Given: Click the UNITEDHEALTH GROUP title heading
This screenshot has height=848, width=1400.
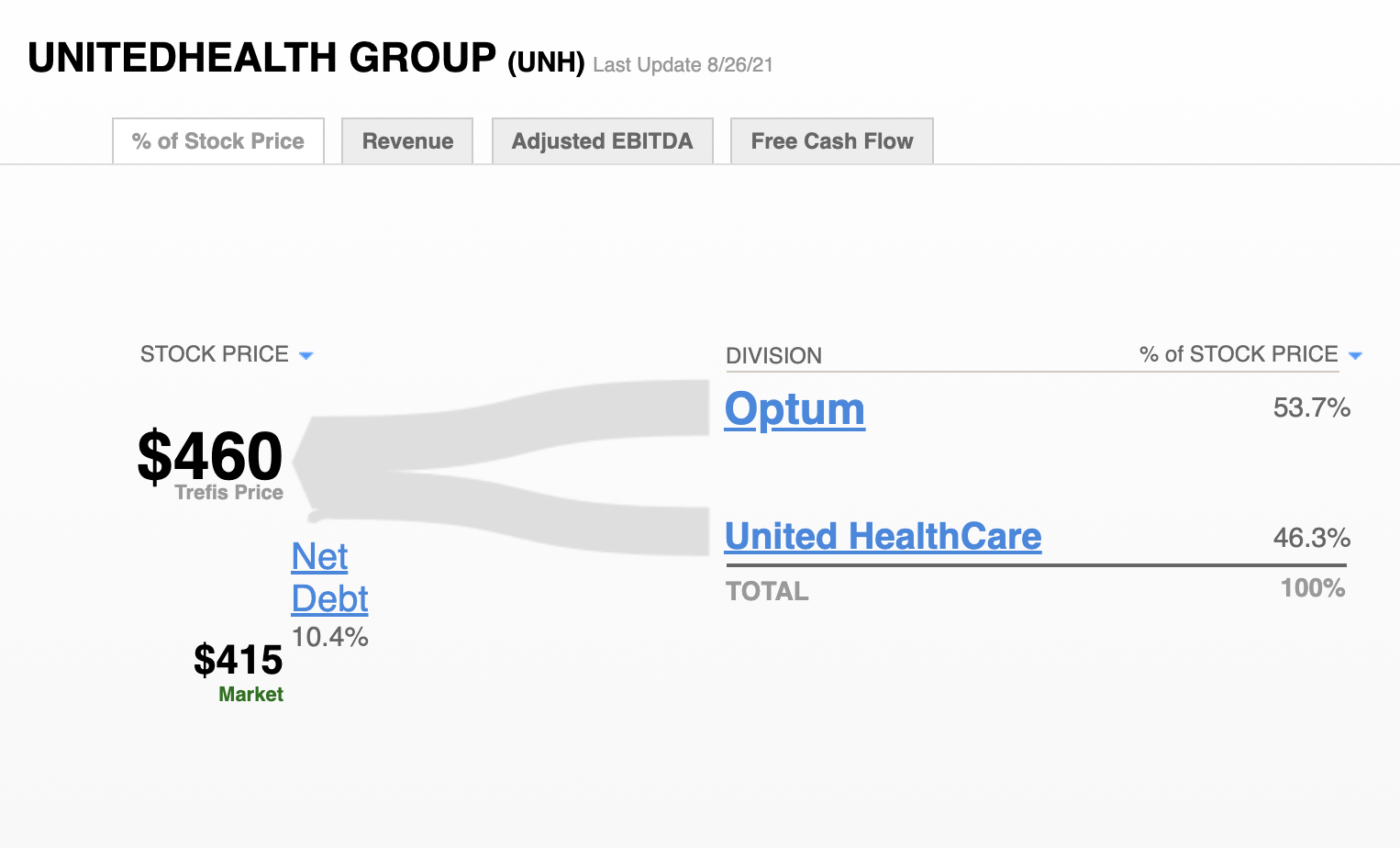Looking at the screenshot, I should [261, 58].
